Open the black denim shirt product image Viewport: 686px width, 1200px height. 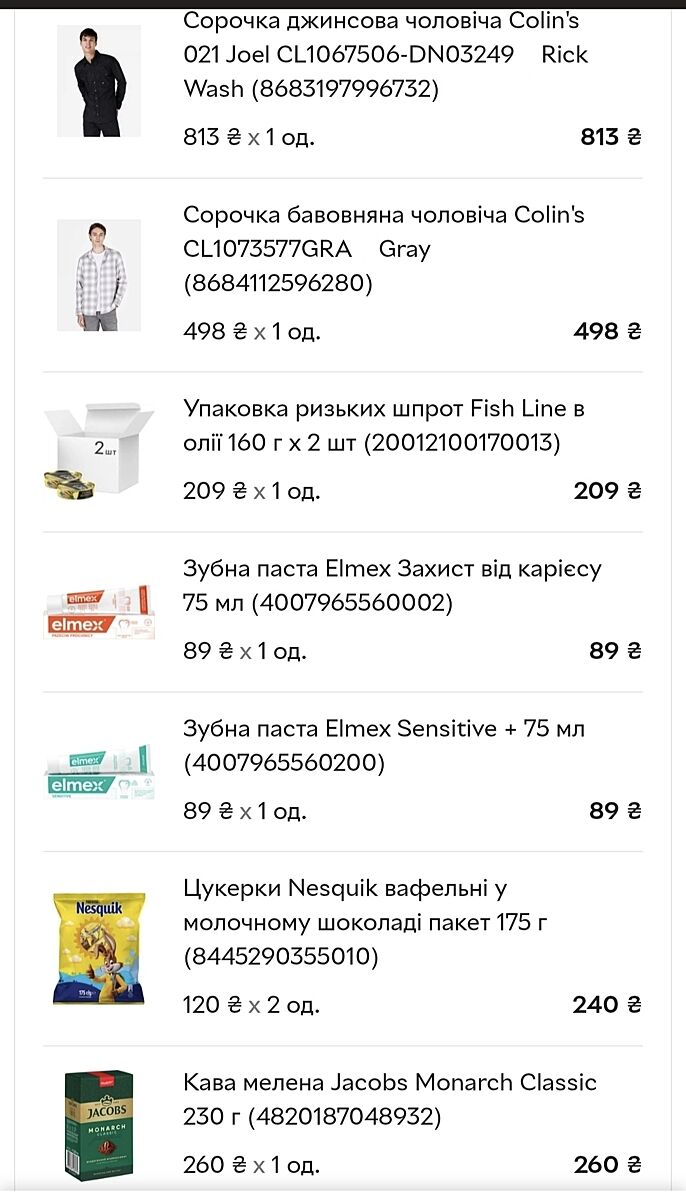pos(98,81)
